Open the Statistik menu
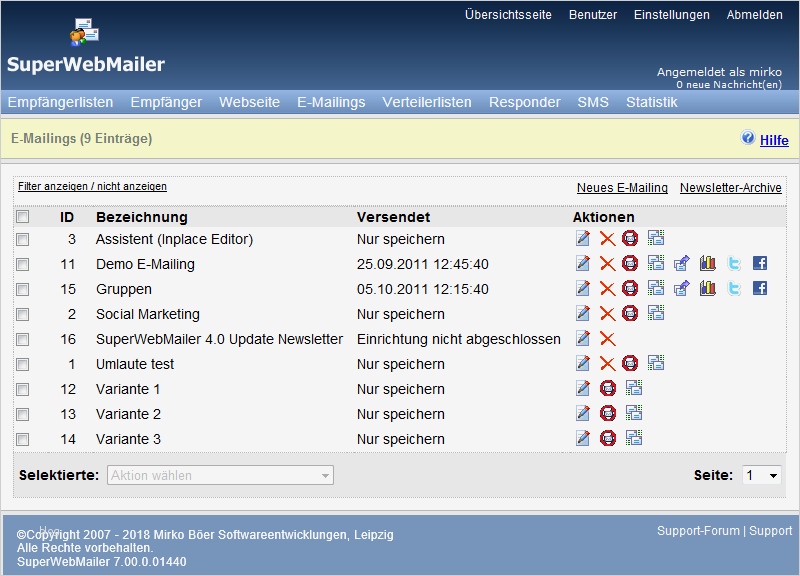Viewport: 800px width, 576px height. click(652, 102)
